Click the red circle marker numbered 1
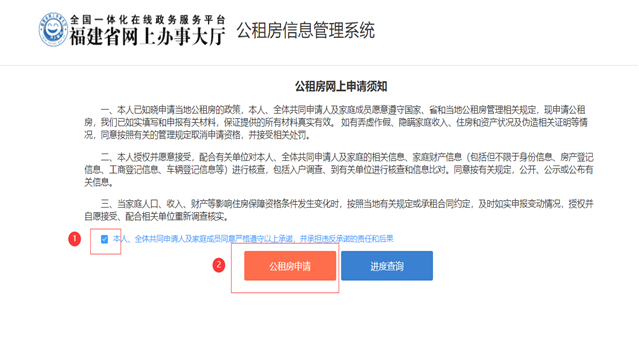This screenshot has height=360, width=639. coord(75,239)
